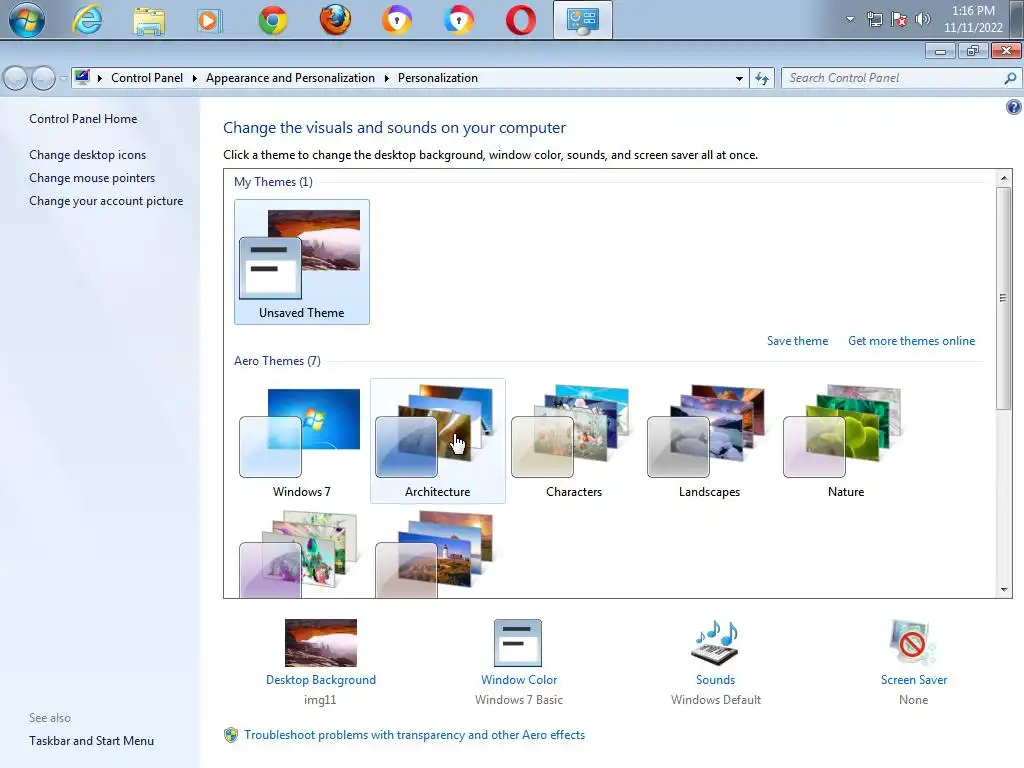Click theme list scroll-up arrow
Screen dimensions: 1024x768
coord(1004,178)
